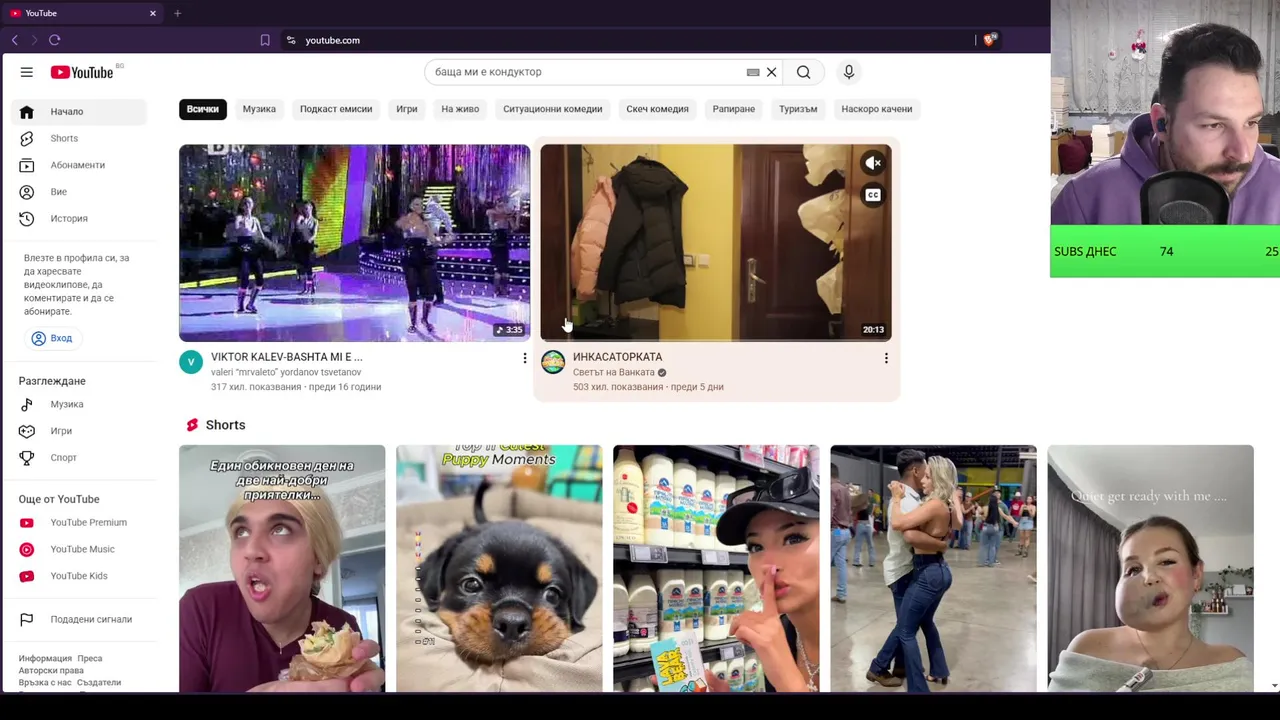The image size is (1280, 720).
Task: Open a new browser tab
Action: (177, 13)
